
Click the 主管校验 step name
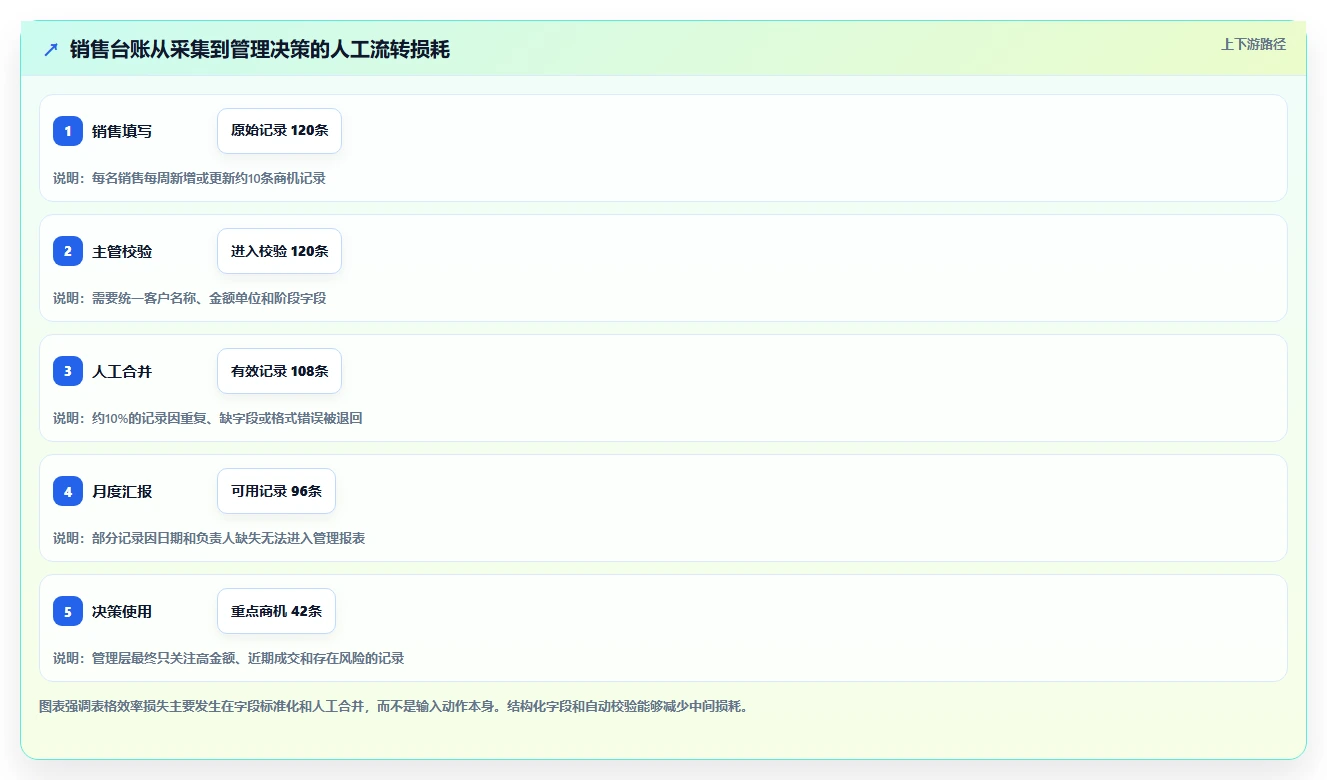pos(122,251)
